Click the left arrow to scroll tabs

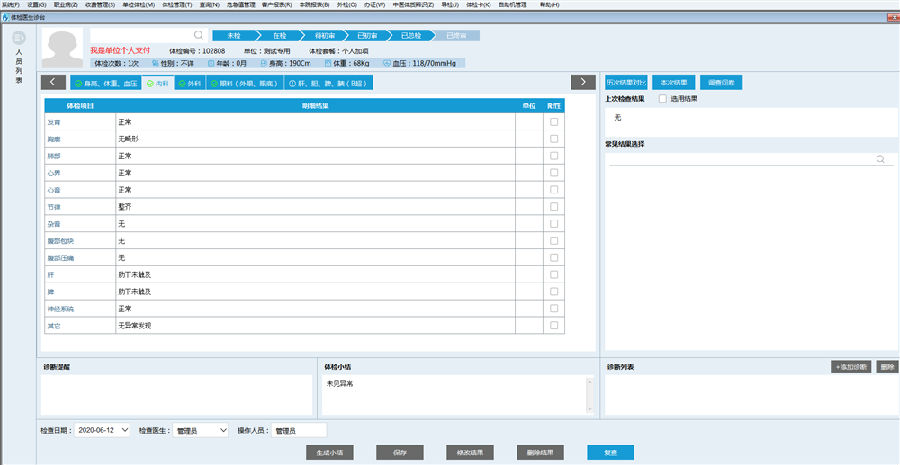(x=54, y=82)
